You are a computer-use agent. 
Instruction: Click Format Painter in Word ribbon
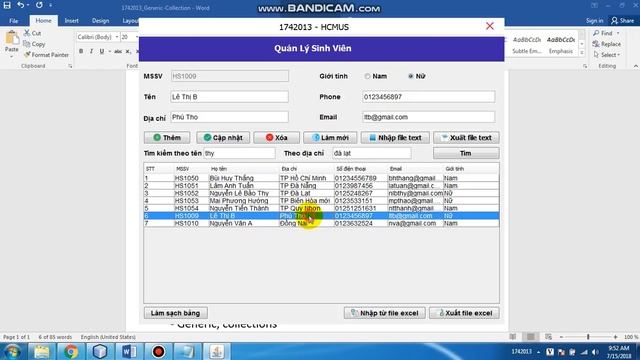46,55
